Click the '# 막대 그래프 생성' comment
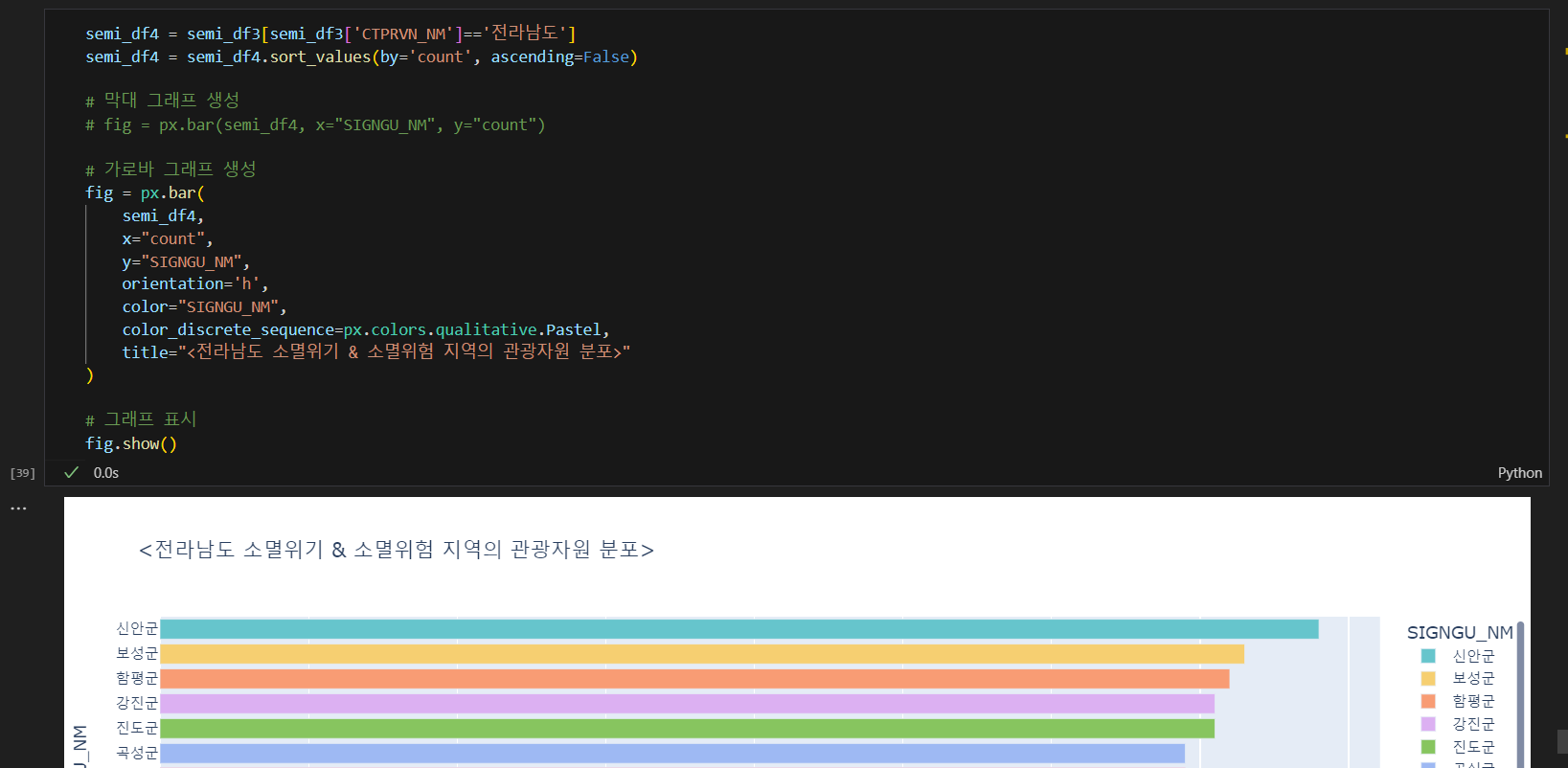 point(162,101)
